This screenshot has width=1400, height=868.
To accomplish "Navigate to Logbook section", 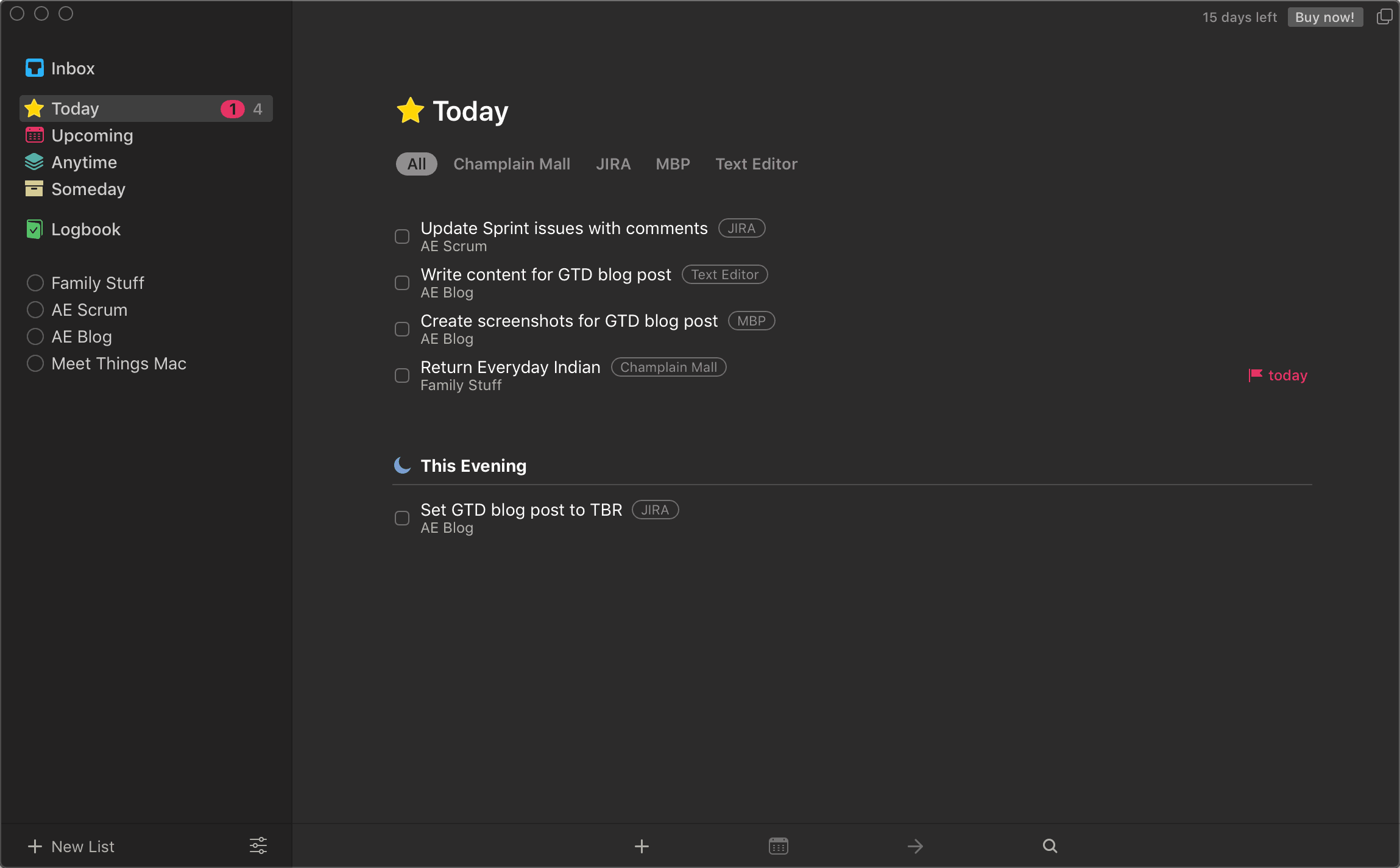I will 86,229.
